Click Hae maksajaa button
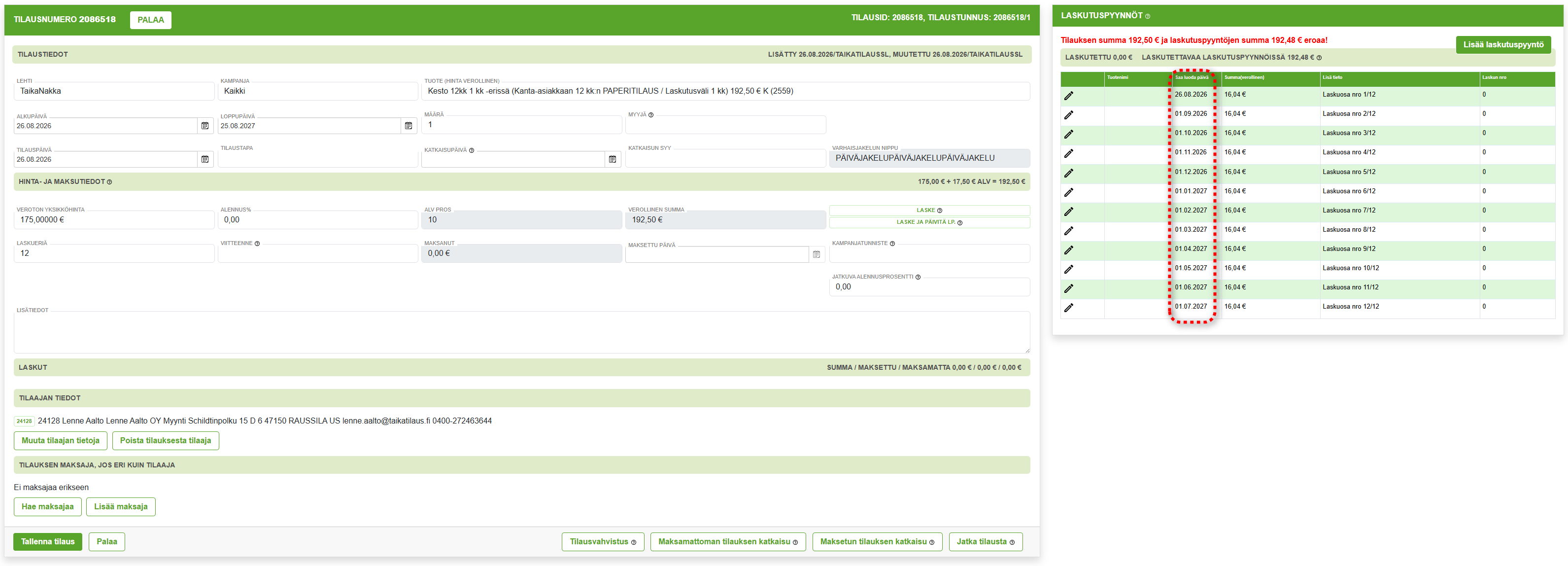The height and width of the screenshot is (566, 1568). pyautogui.click(x=47, y=507)
